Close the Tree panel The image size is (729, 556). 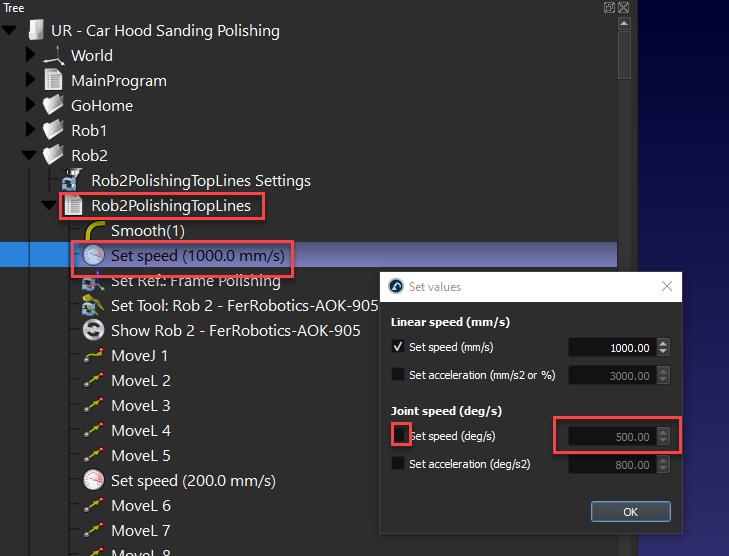[x=623, y=7]
